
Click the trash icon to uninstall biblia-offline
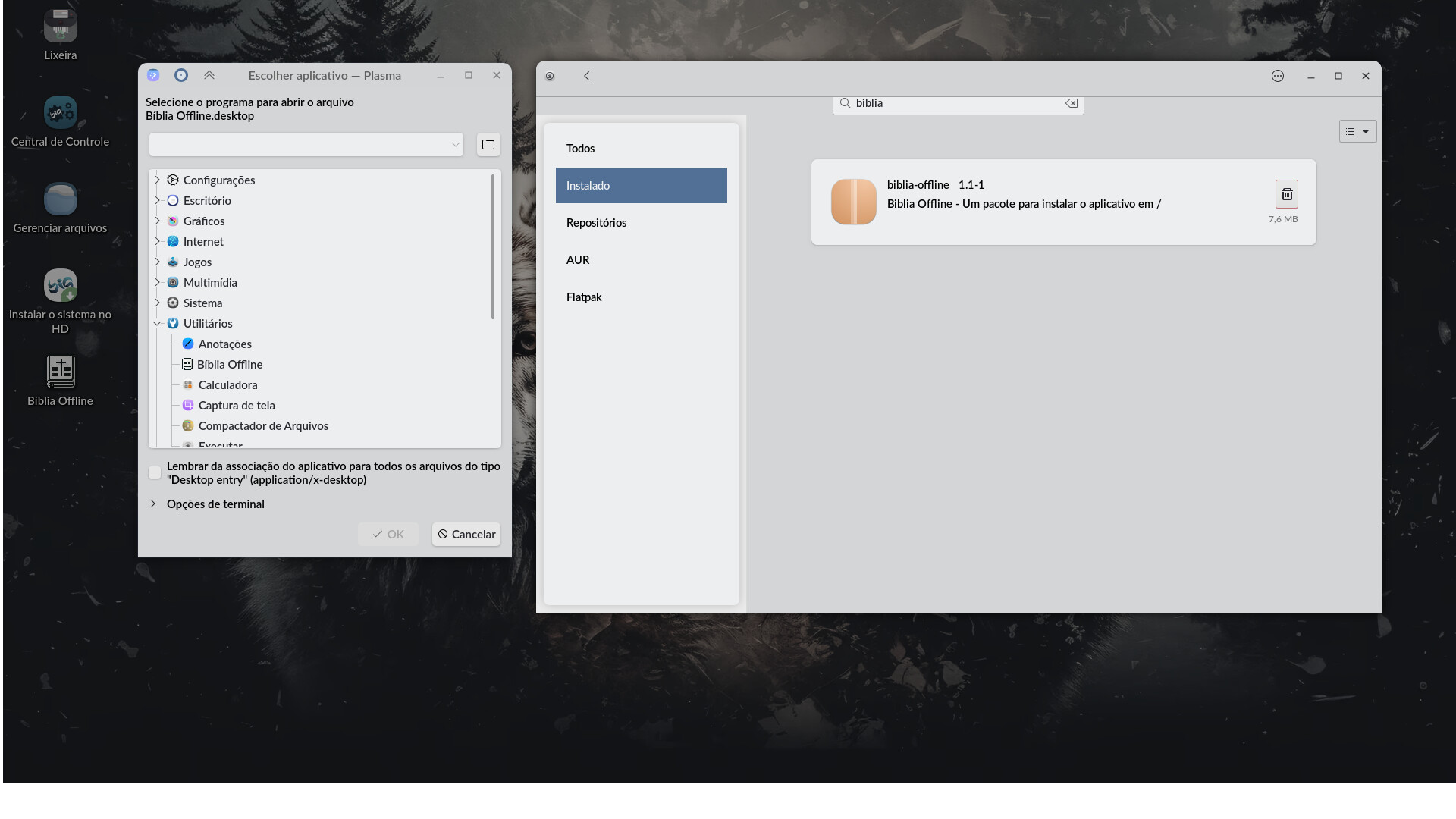pos(1286,194)
